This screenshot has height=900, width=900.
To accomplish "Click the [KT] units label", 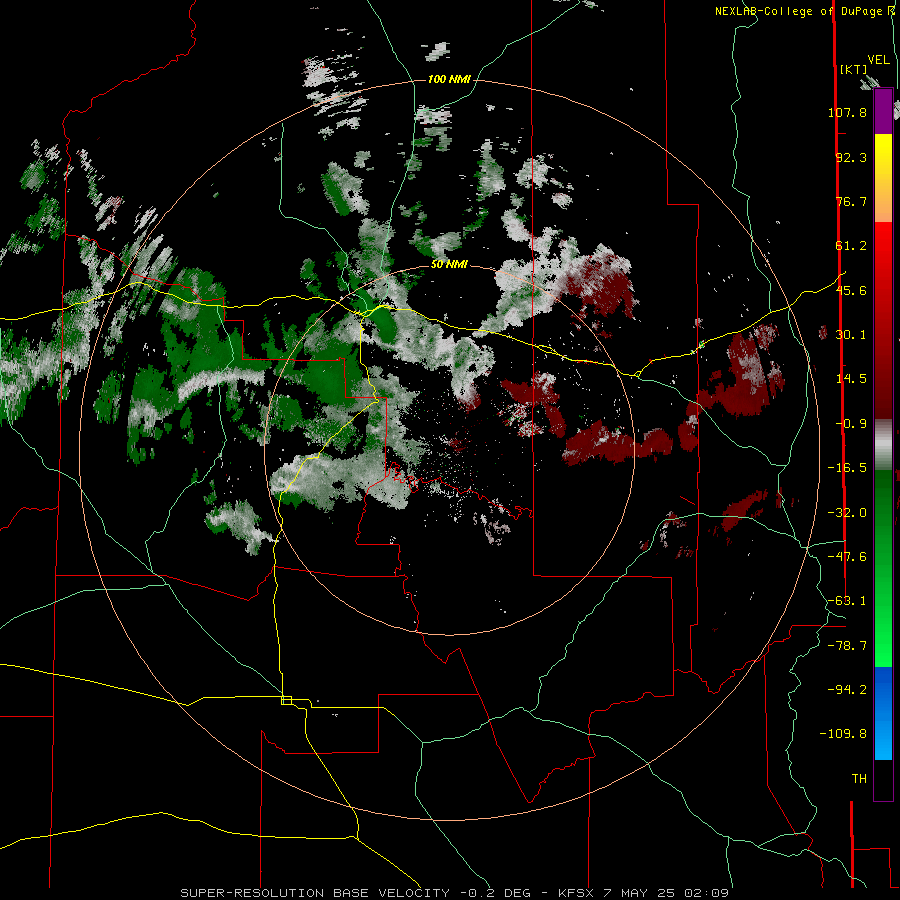I will click(854, 69).
